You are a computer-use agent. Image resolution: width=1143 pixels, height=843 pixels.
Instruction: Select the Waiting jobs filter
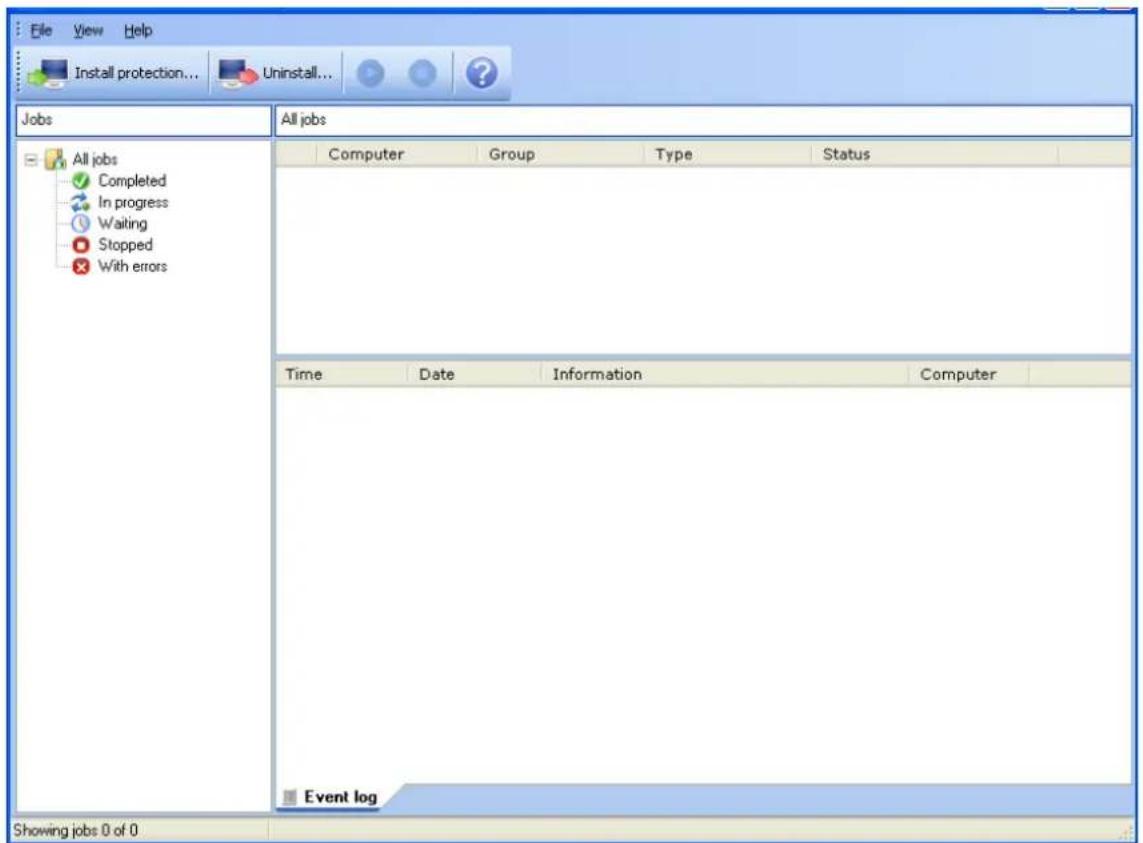pyautogui.click(x=122, y=223)
